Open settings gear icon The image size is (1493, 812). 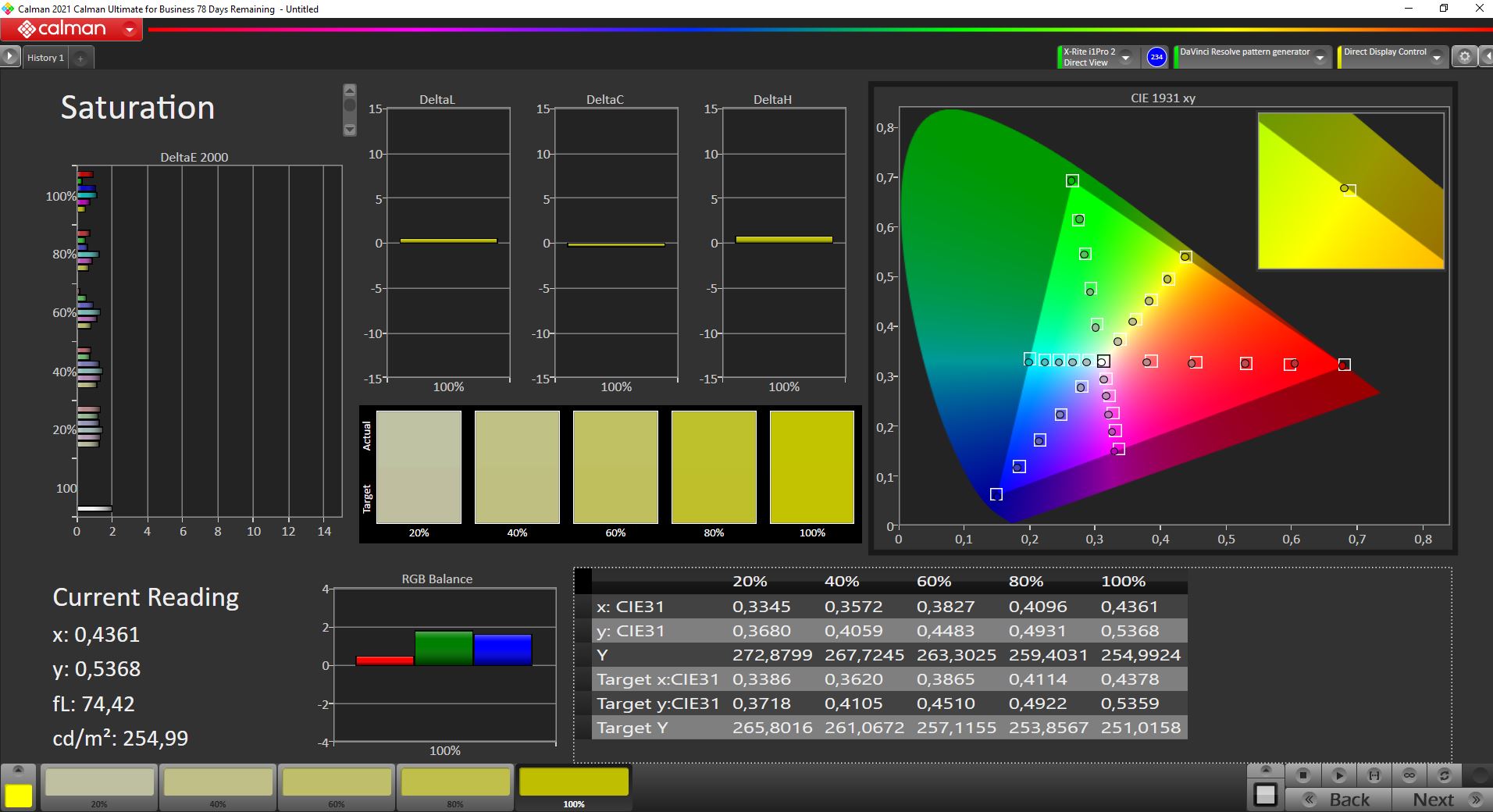pos(1465,57)
